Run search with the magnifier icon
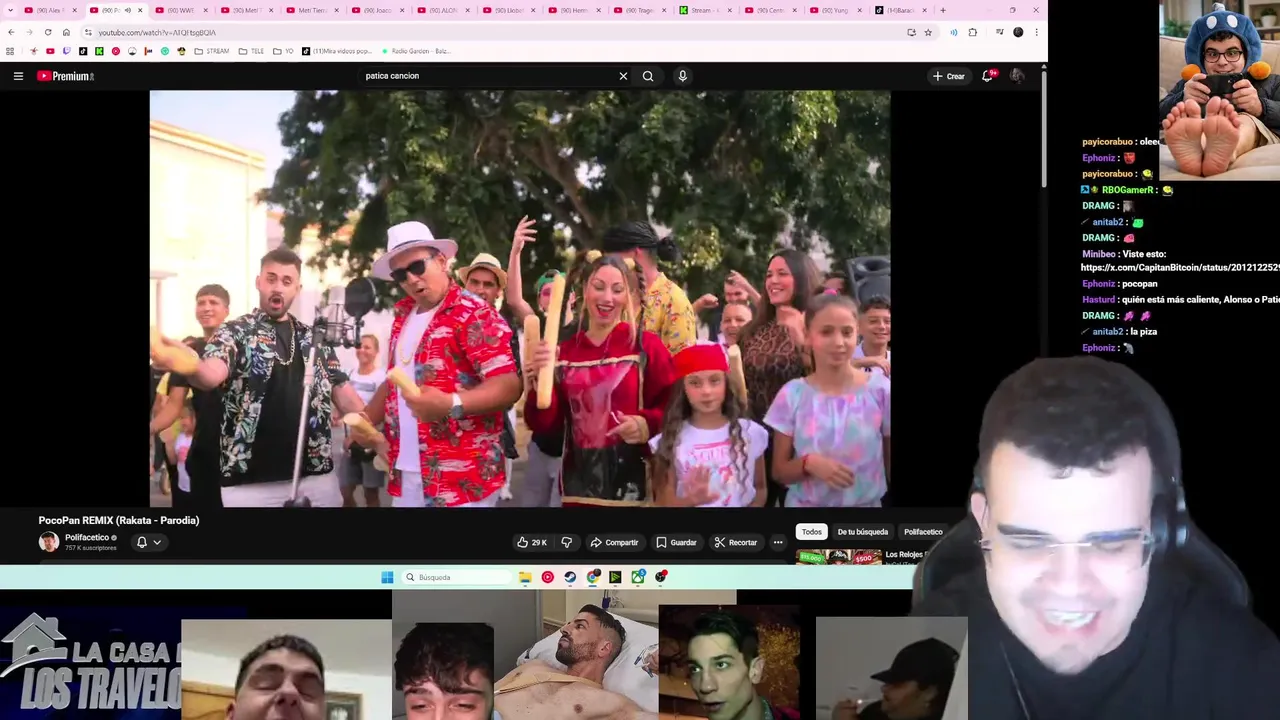Image resolution: width=1280 pixels, height=720 pixels. pyautogui.click(x=648, y=76)
